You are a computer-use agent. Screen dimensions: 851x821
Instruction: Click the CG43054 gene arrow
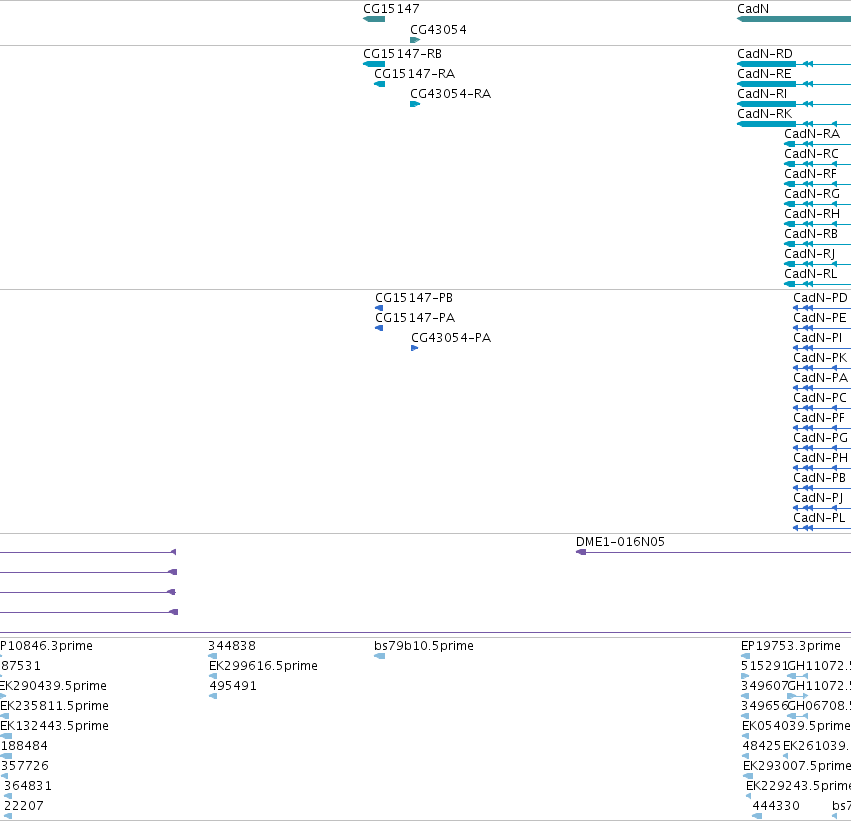(x=415, y=40)
